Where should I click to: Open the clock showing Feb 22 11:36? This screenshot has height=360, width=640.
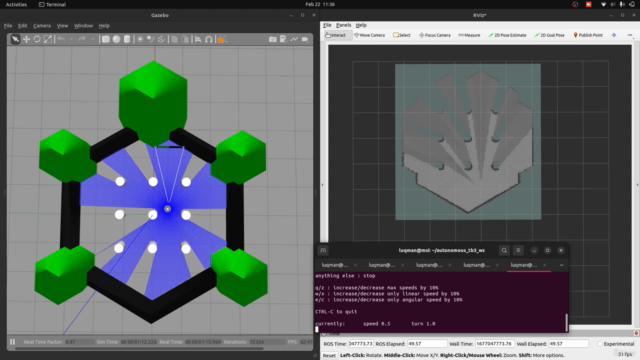point(320,4)
